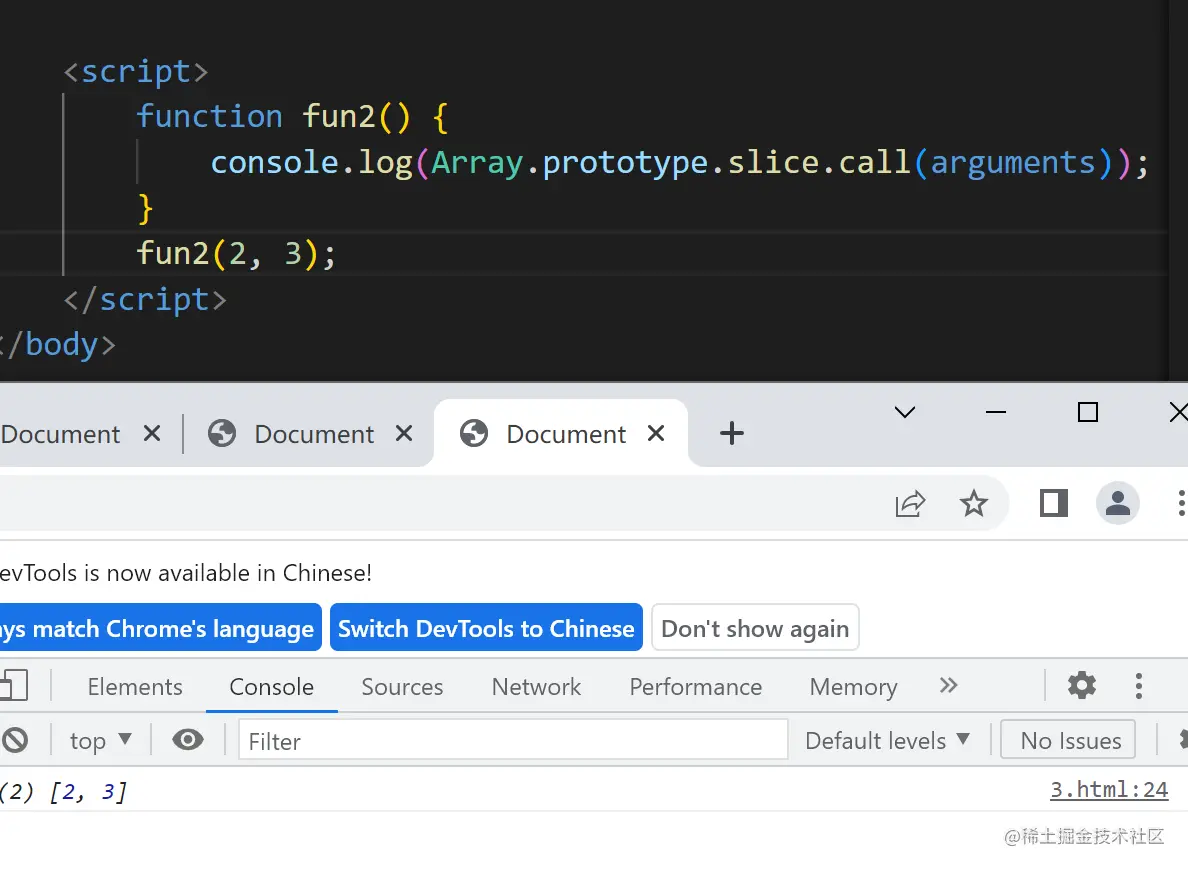1188x870 pixels.
Task: Bookmark this page with the star icon
Action: pyautogui.click(x=973, y=503)
